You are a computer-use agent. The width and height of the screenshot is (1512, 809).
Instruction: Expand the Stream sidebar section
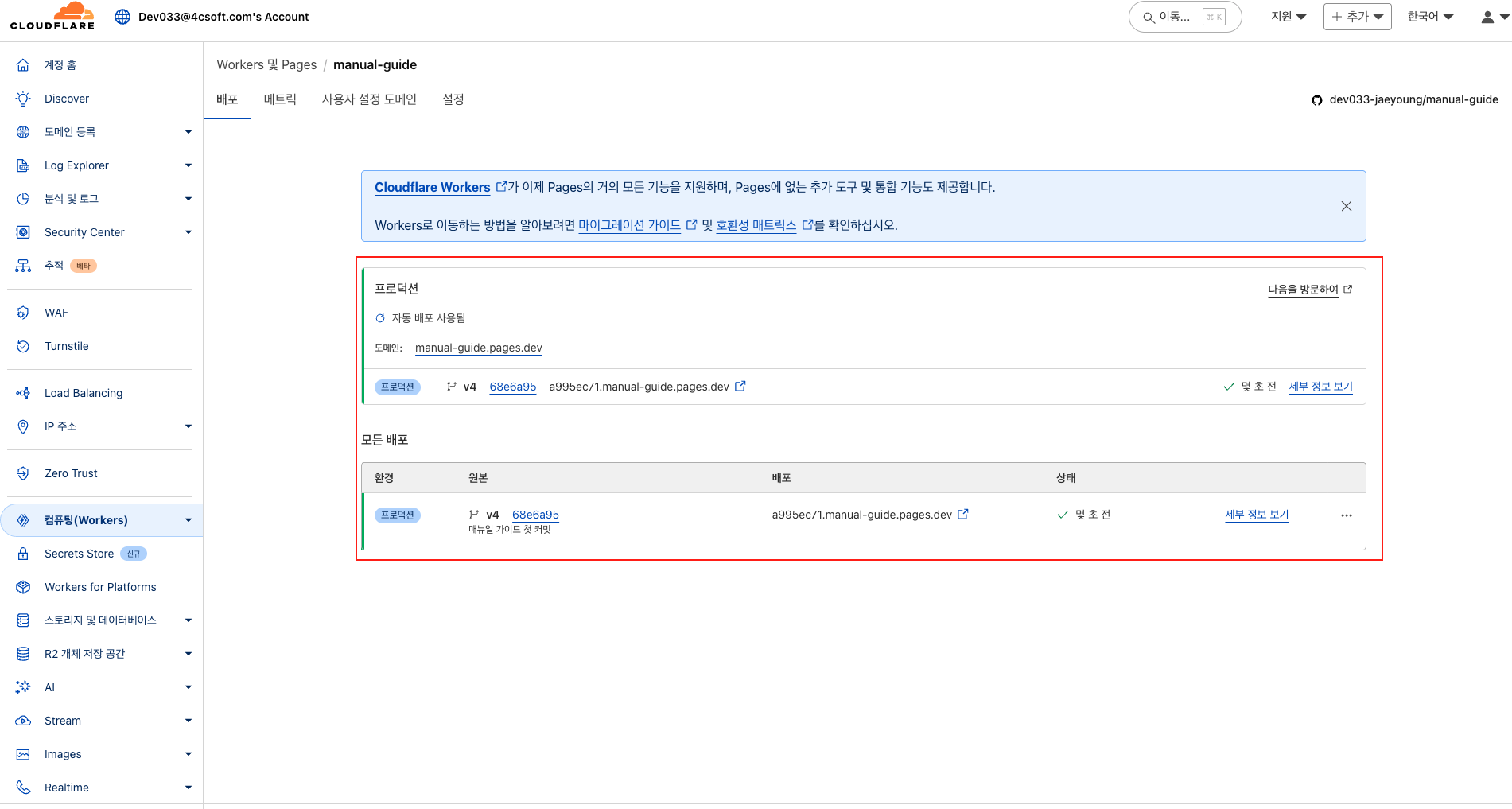(x=189, y=721)
